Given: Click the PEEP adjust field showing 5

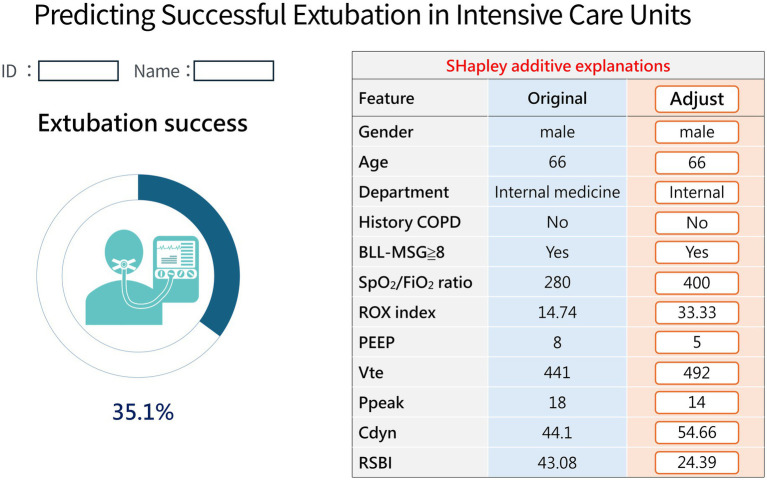Looking at the screenshot, I should click(x=697, y=343).
